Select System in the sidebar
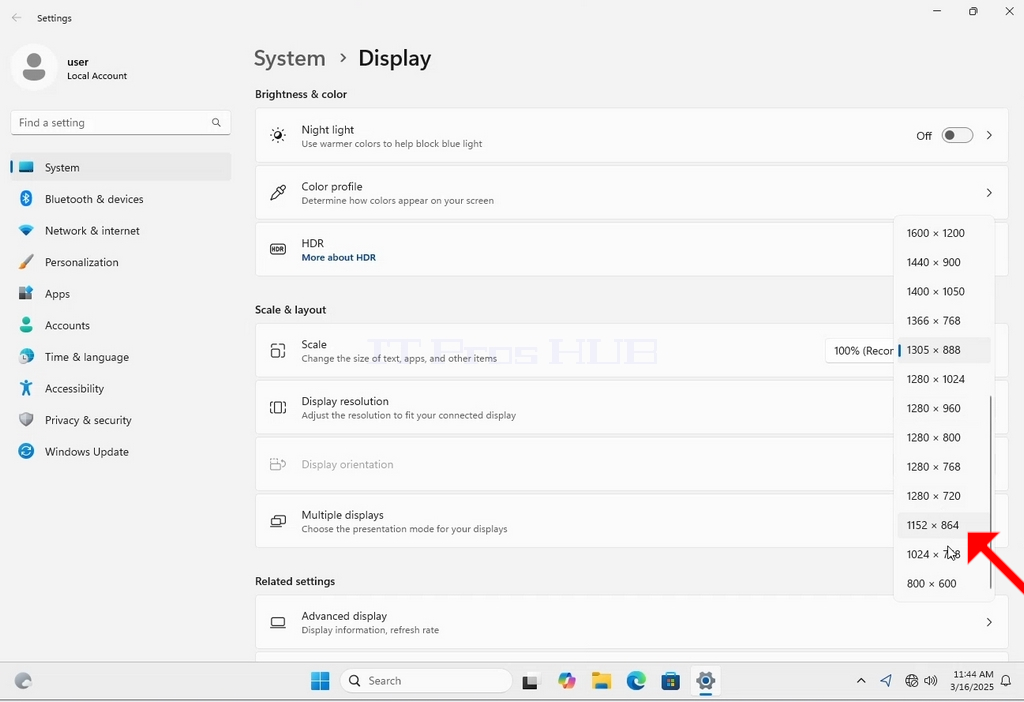The height and width of the screenshot is (702, 1024). [x=121, y=167]
